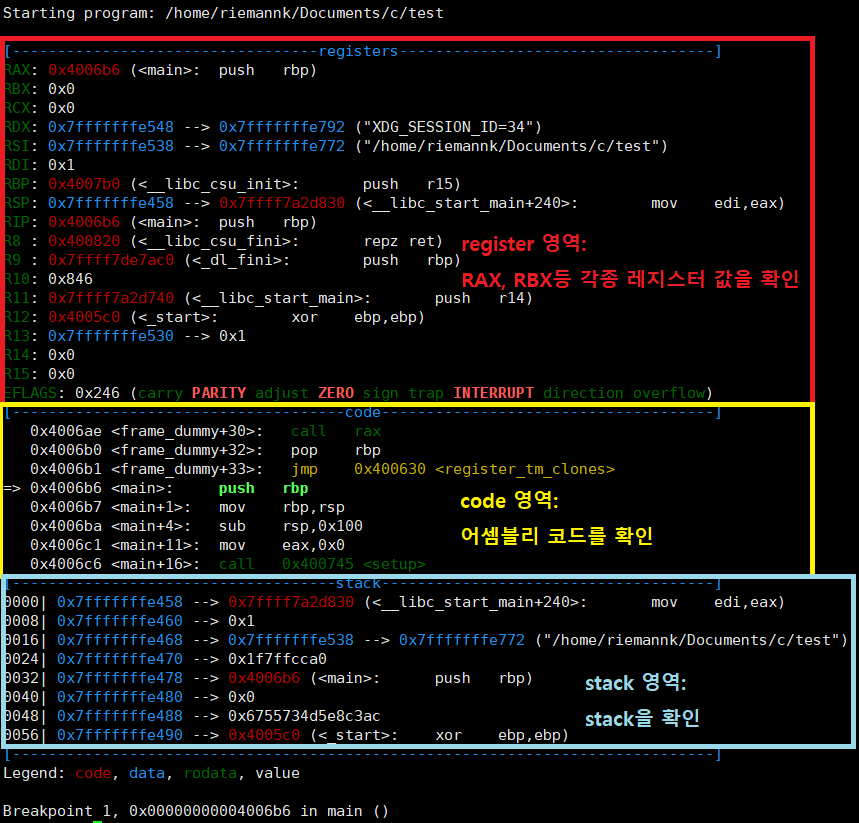Image resolution: width=859 pixels, height=823 pixels.
Task: Click the INTERRUPT flag in EFLAGS
Action: (x=493, y=393)
